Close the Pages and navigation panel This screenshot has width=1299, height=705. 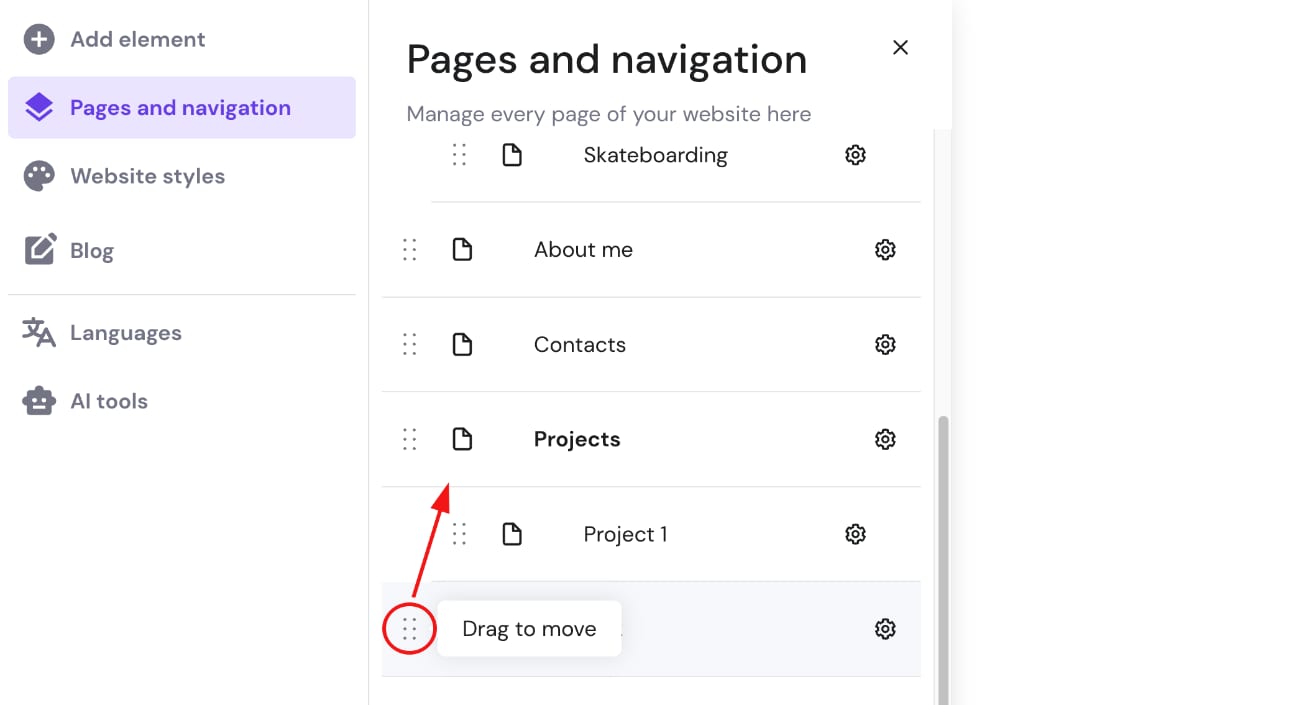tap(900, 47)
